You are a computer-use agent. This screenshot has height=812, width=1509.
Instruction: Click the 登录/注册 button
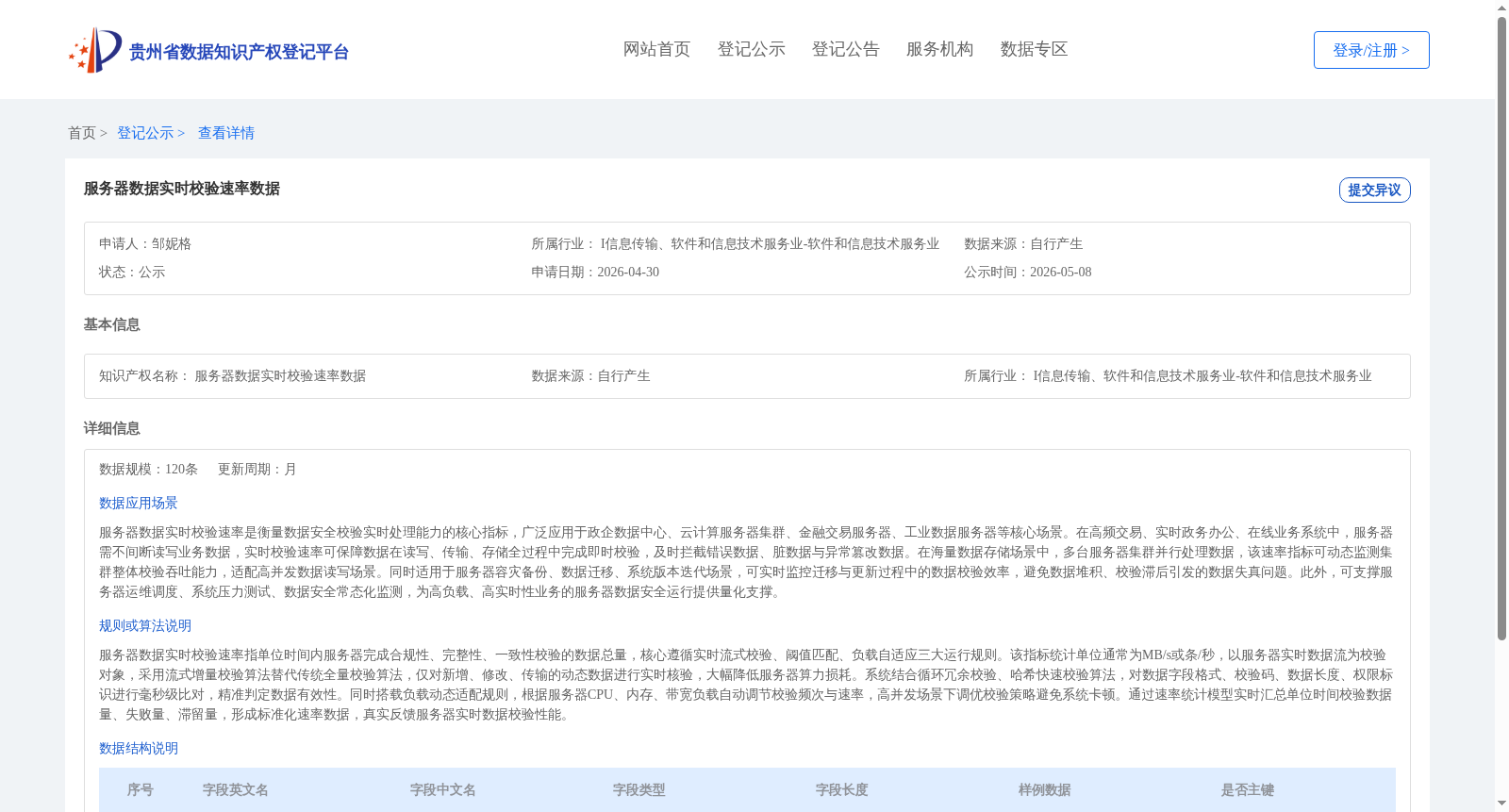coord(1371,50)
